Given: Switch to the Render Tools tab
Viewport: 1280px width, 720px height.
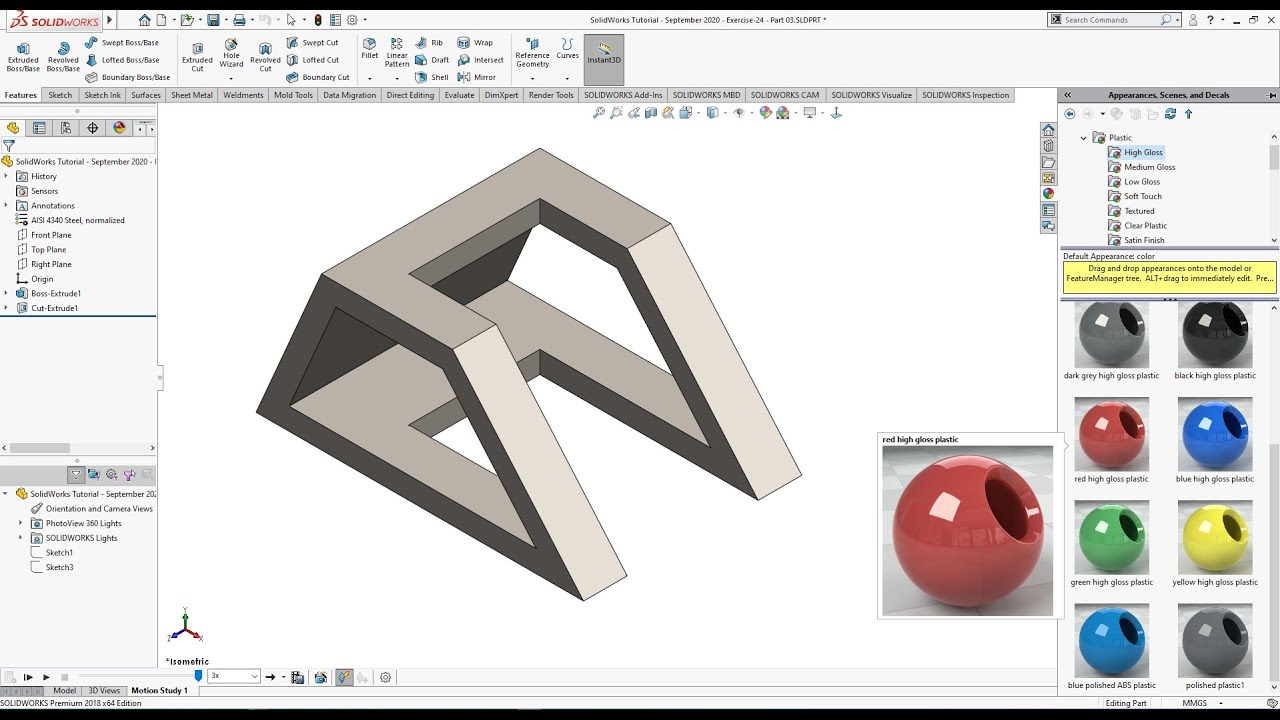Looking at the screenshot, I should [x=551, y=95].
